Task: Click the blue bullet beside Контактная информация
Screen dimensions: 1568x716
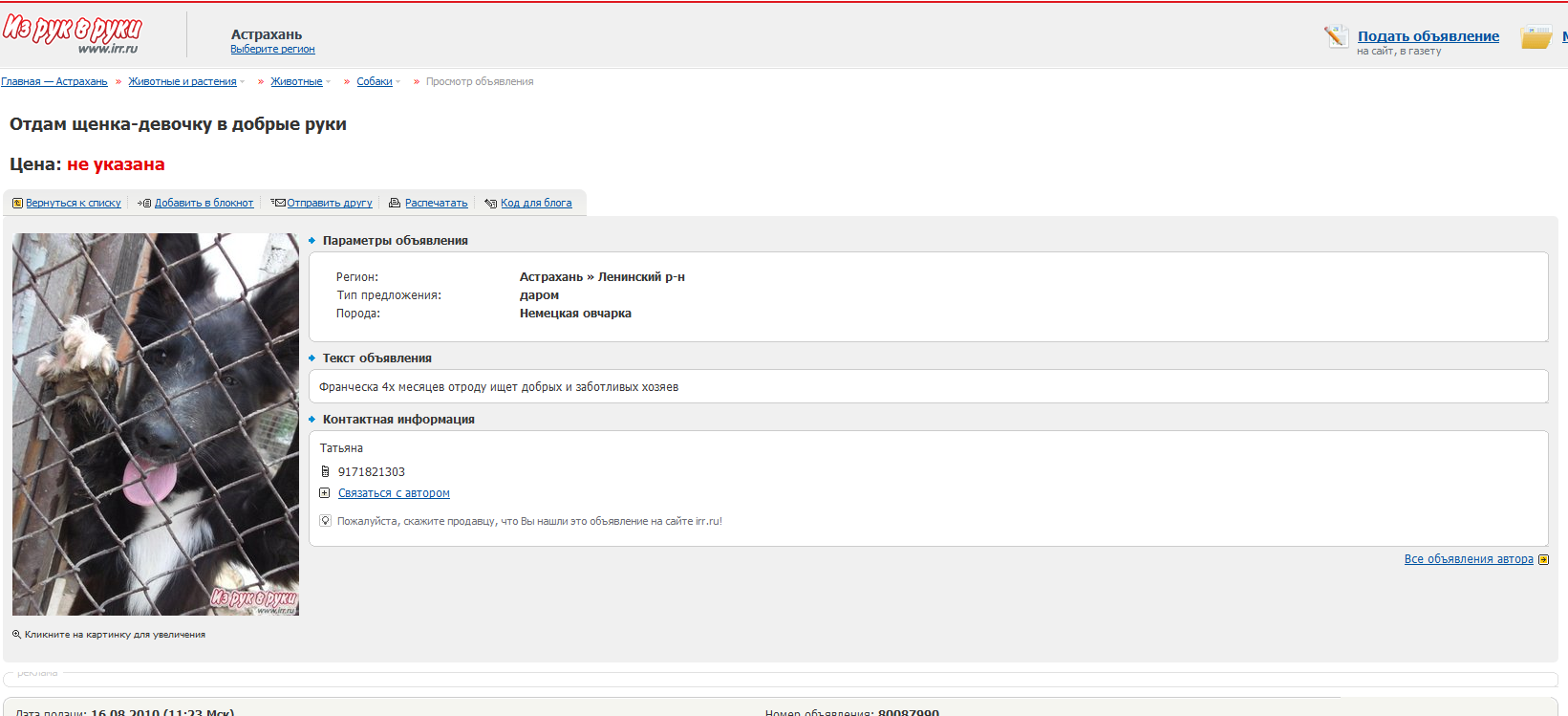Action: coord(312,420)
